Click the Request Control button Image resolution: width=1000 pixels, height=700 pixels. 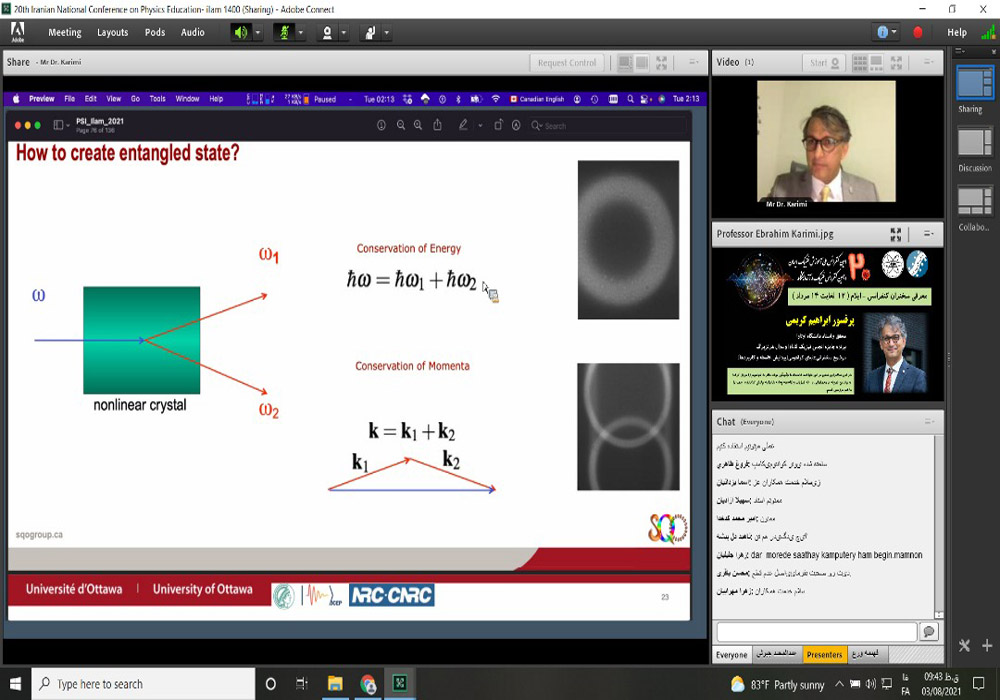(567, 63)
